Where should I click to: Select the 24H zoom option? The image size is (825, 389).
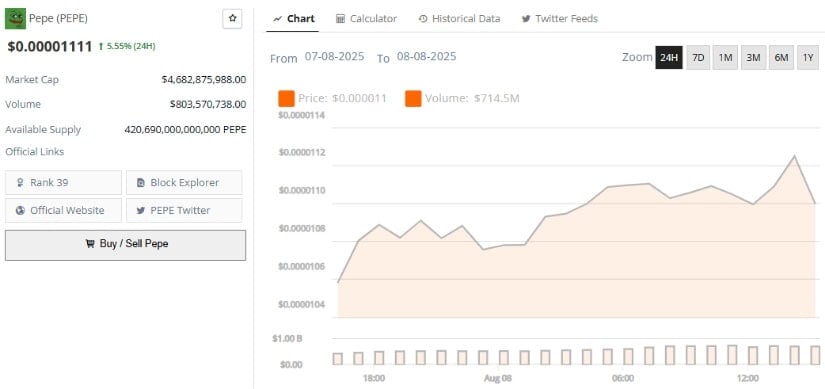point(669,57)
